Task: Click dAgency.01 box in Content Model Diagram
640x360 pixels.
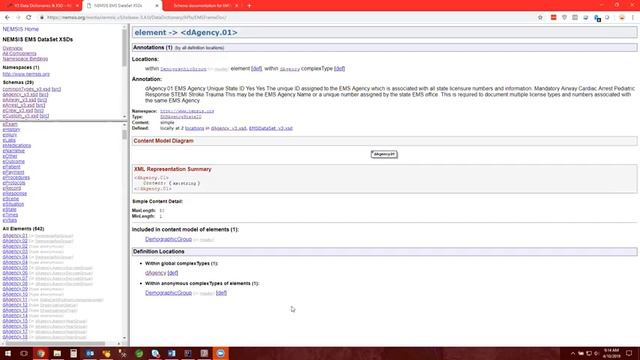Action: click(384, 154)
